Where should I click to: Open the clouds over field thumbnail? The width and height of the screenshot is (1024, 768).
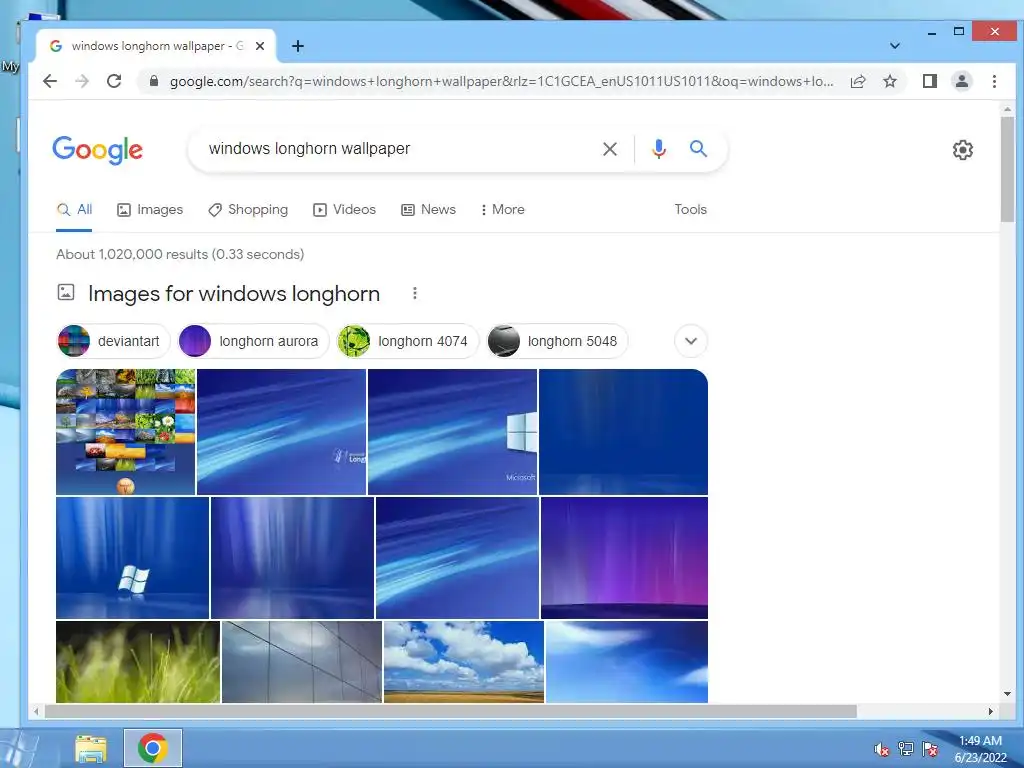[464, 662]
